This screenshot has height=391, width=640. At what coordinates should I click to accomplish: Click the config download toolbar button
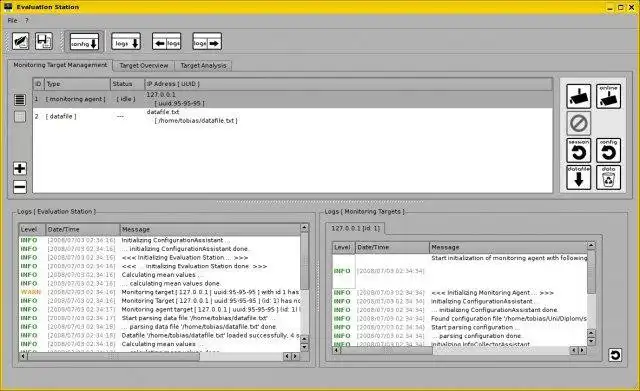coord(84,42)
